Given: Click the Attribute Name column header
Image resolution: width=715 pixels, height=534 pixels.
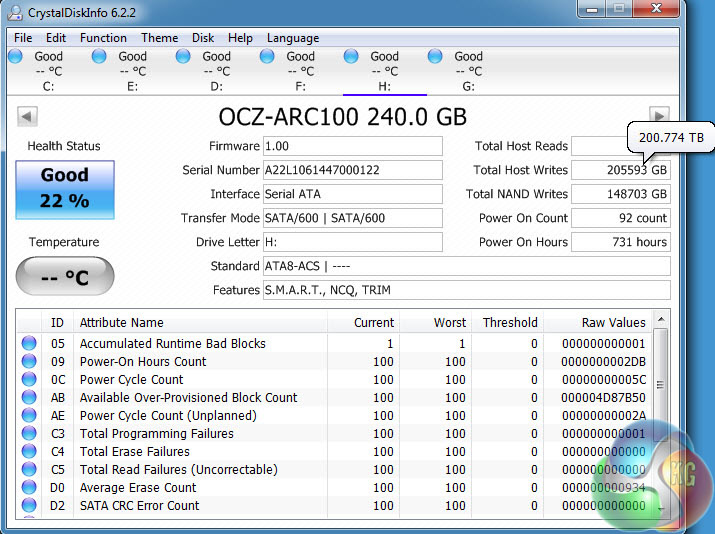Looking at the screenshot, I should [121, 323].
